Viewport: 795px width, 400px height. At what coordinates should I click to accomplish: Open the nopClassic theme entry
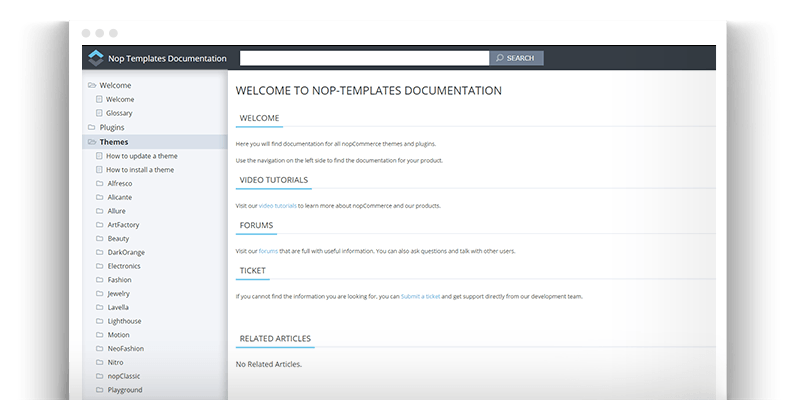pyautogui.click(x=124, y=376)
